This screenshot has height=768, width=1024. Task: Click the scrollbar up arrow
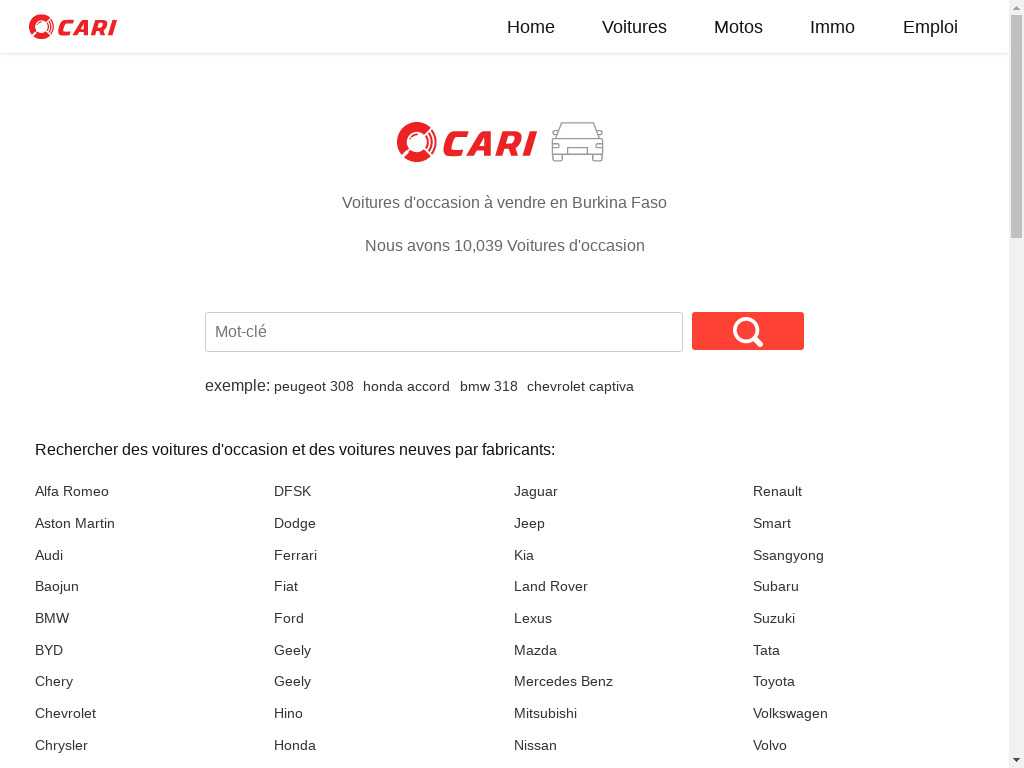[x=1017, y=6]
